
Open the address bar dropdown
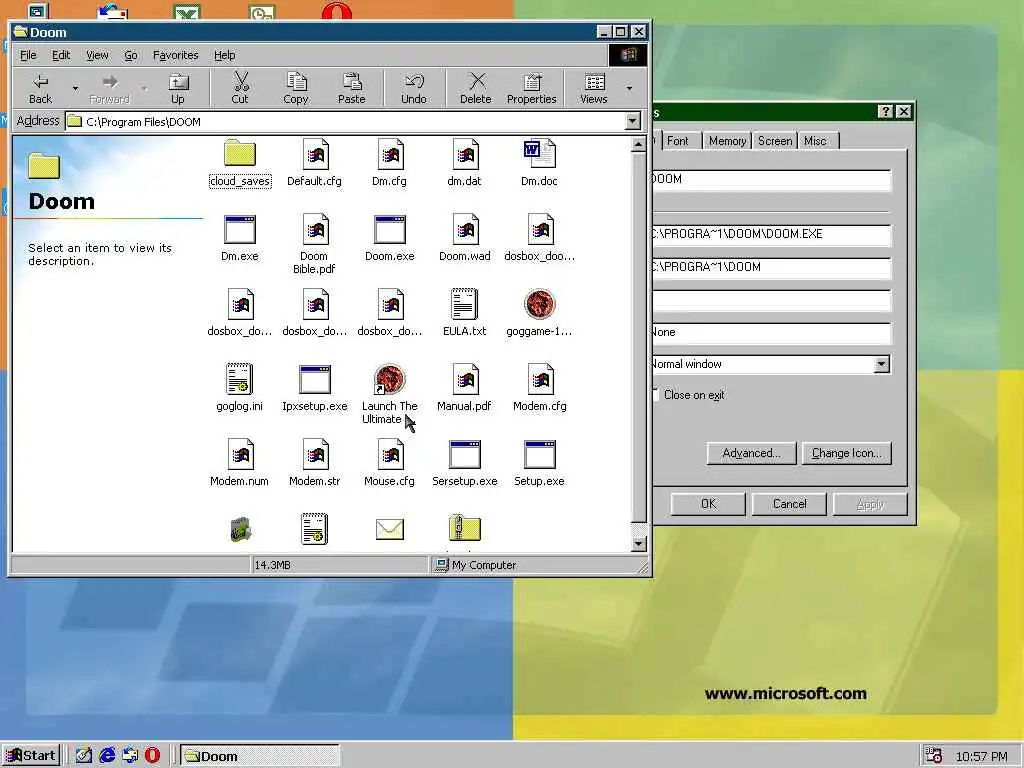(633, 121)
